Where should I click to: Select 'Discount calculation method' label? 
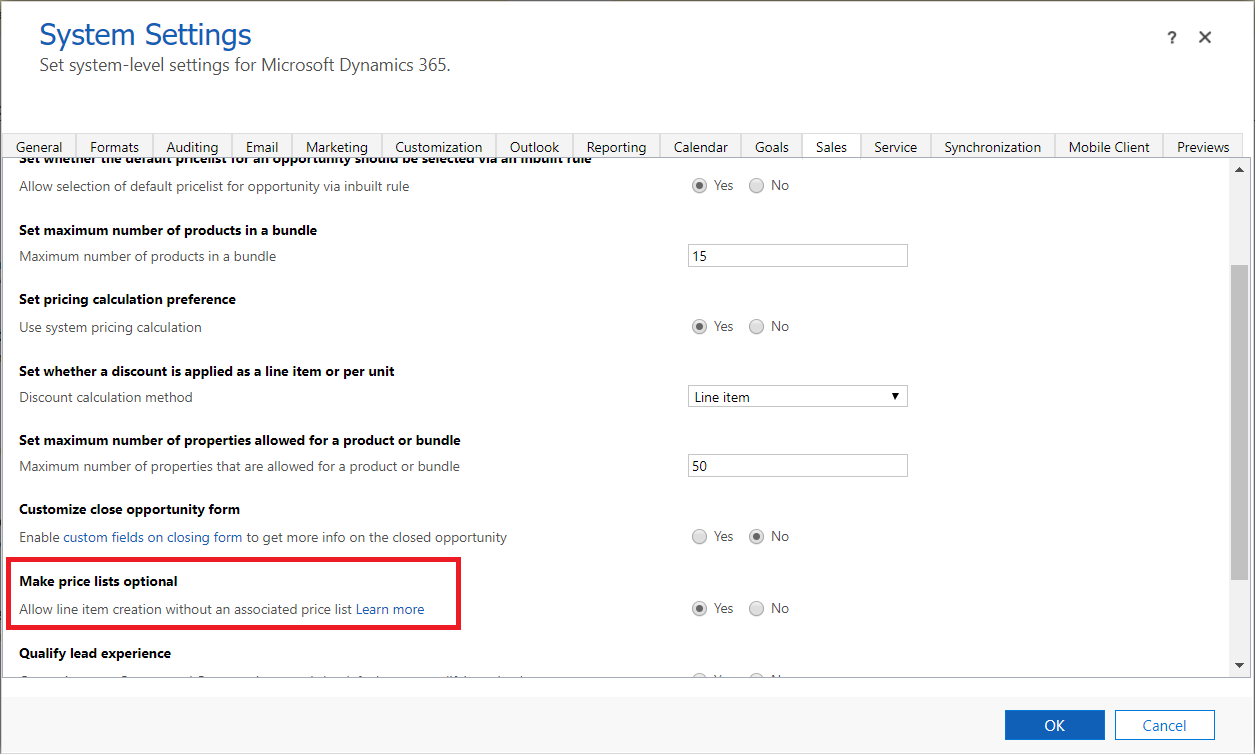(x=106, y=397)
